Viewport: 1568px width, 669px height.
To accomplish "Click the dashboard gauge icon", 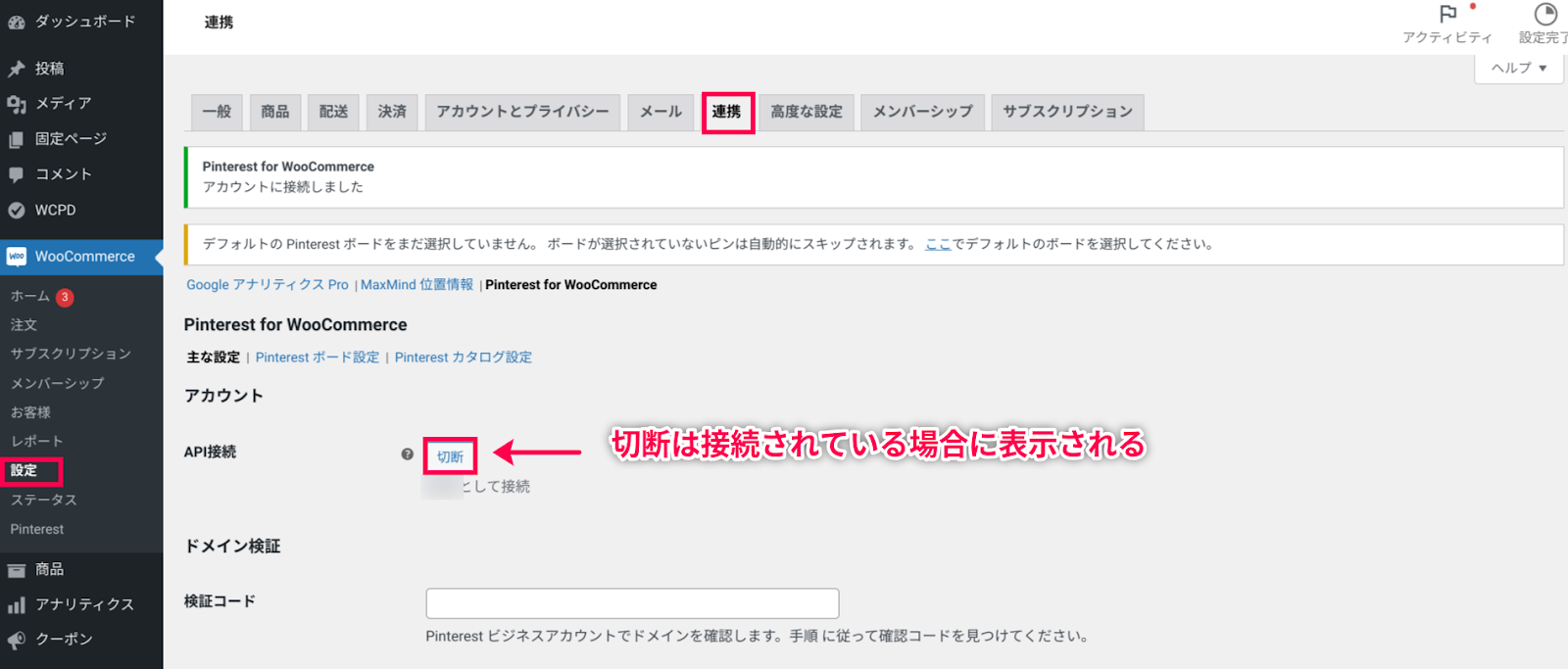I will pos(16,22).
